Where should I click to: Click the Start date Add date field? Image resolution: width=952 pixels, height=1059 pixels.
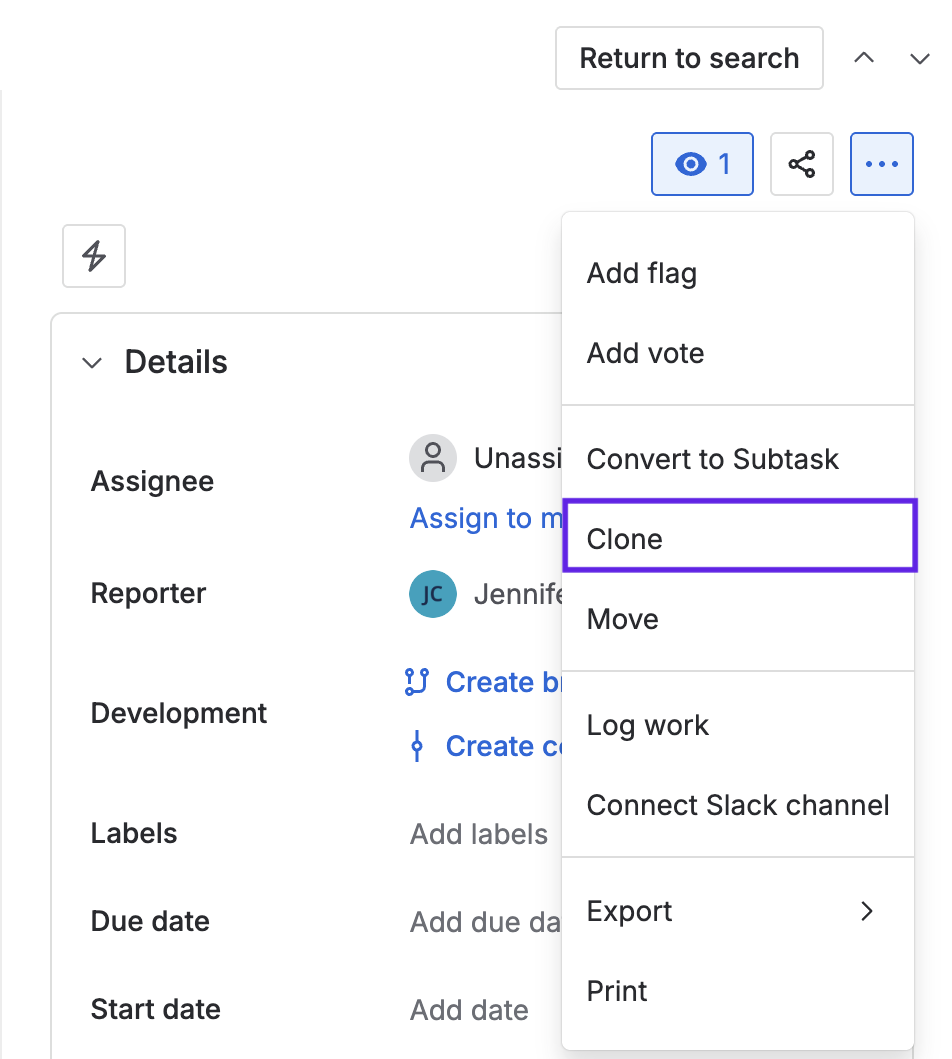tap(469, 1010)
